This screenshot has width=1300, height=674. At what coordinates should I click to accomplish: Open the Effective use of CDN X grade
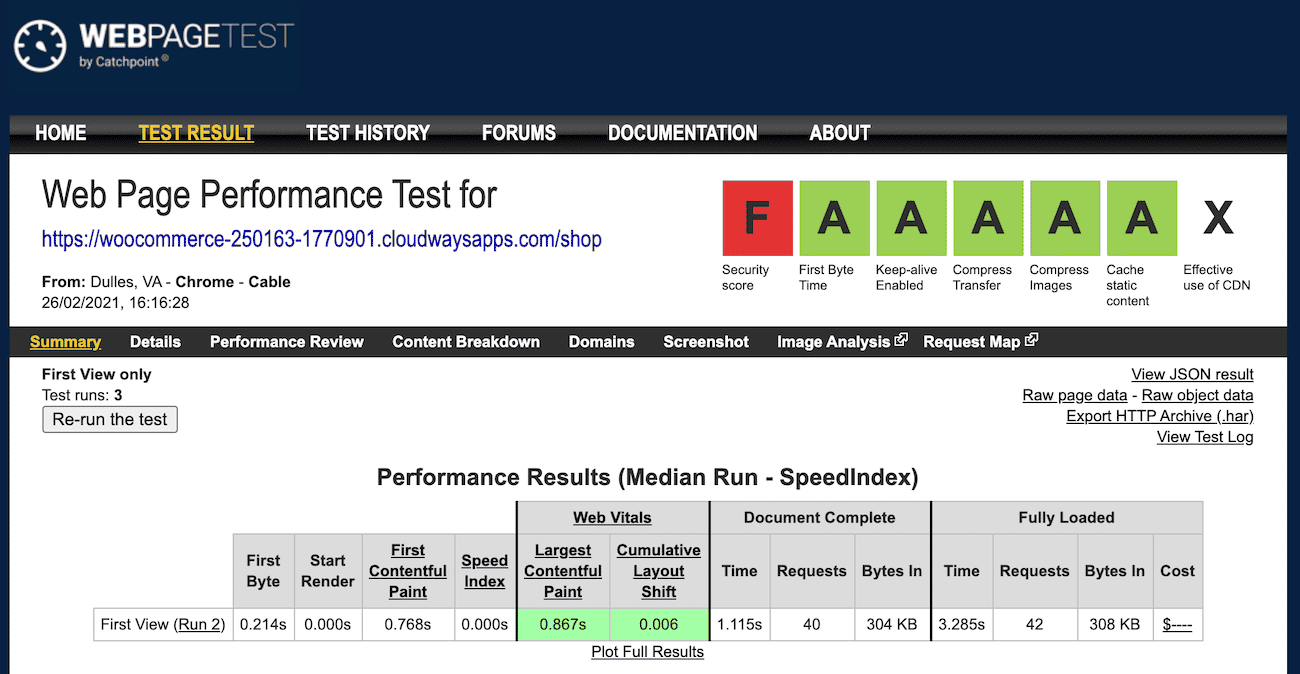[1218, 218]
